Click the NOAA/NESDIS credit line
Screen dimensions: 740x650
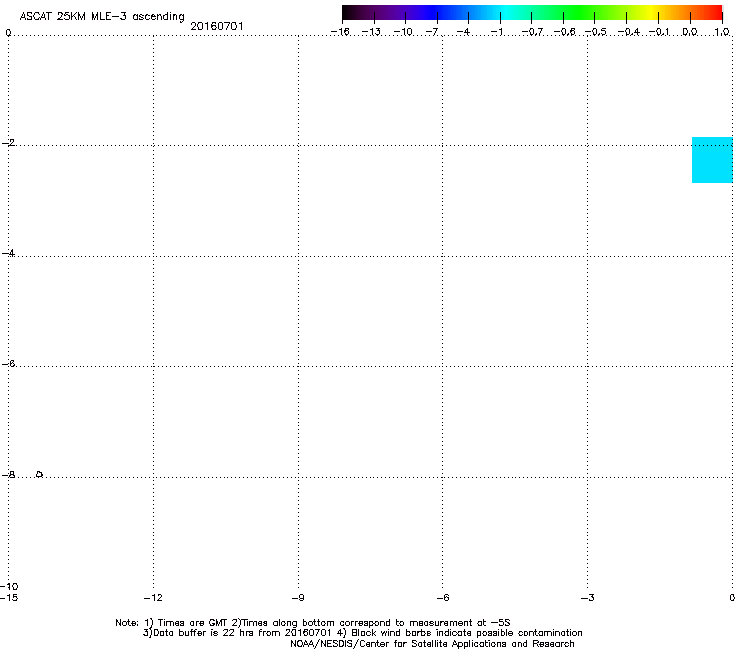click(432, 644)
